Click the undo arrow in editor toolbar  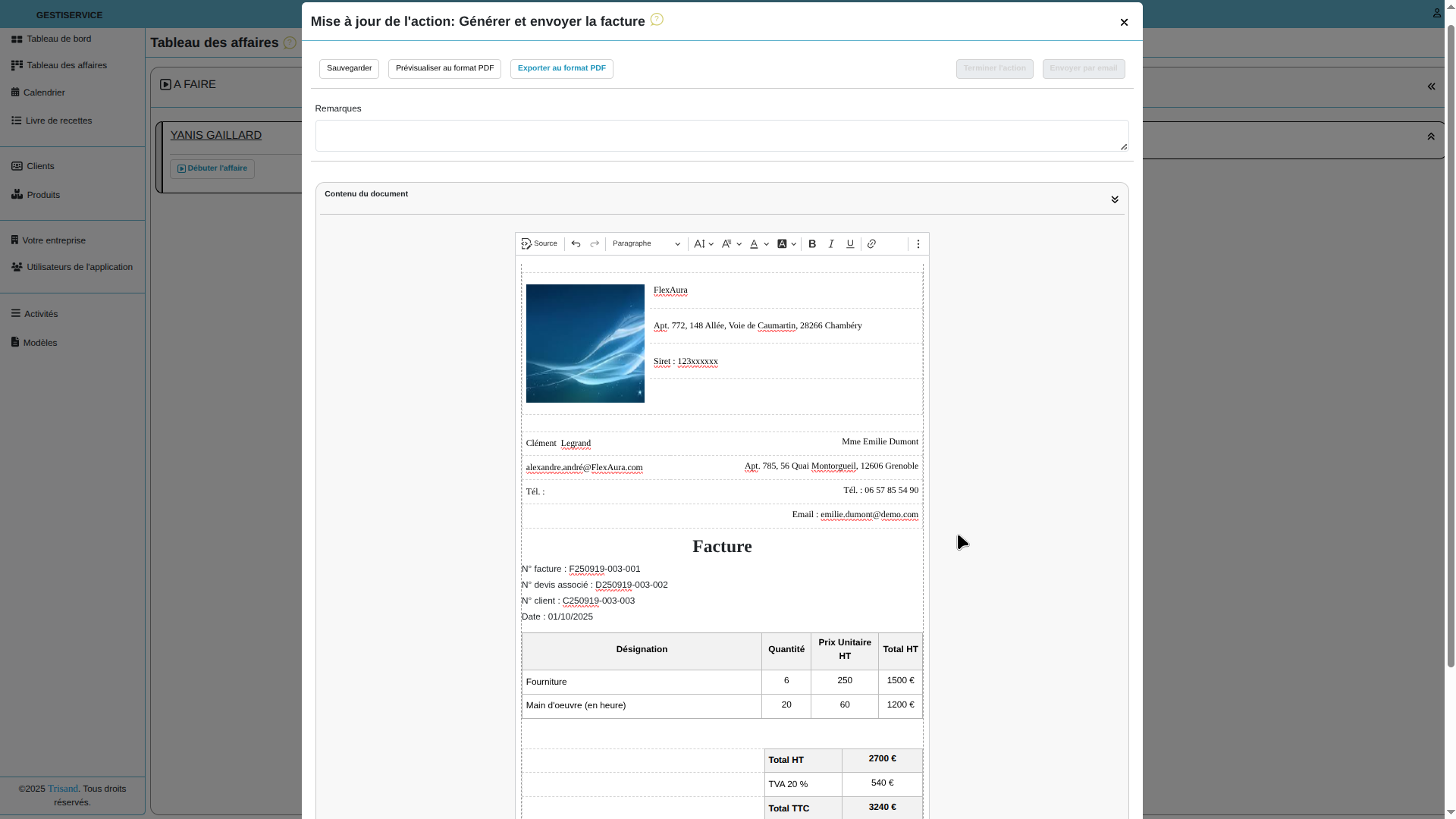tap(576, 244)
